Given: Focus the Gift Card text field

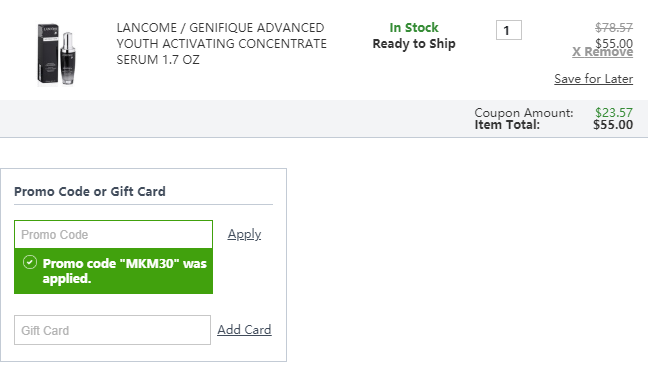Looking at the screenshot, I should tap(113, 330).
